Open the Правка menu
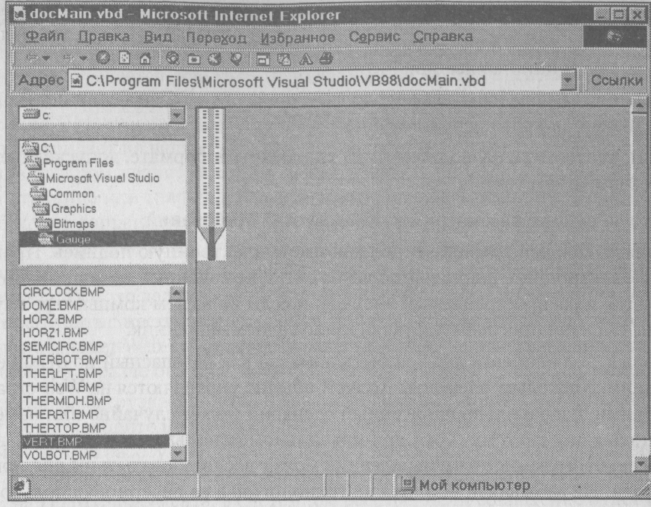 104,37
